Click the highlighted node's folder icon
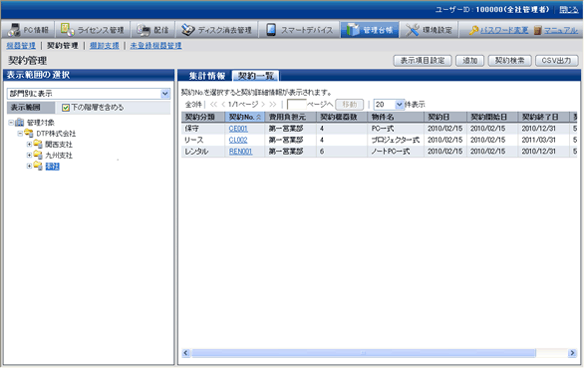Viewport: 584px width, 368px height. 38,166
